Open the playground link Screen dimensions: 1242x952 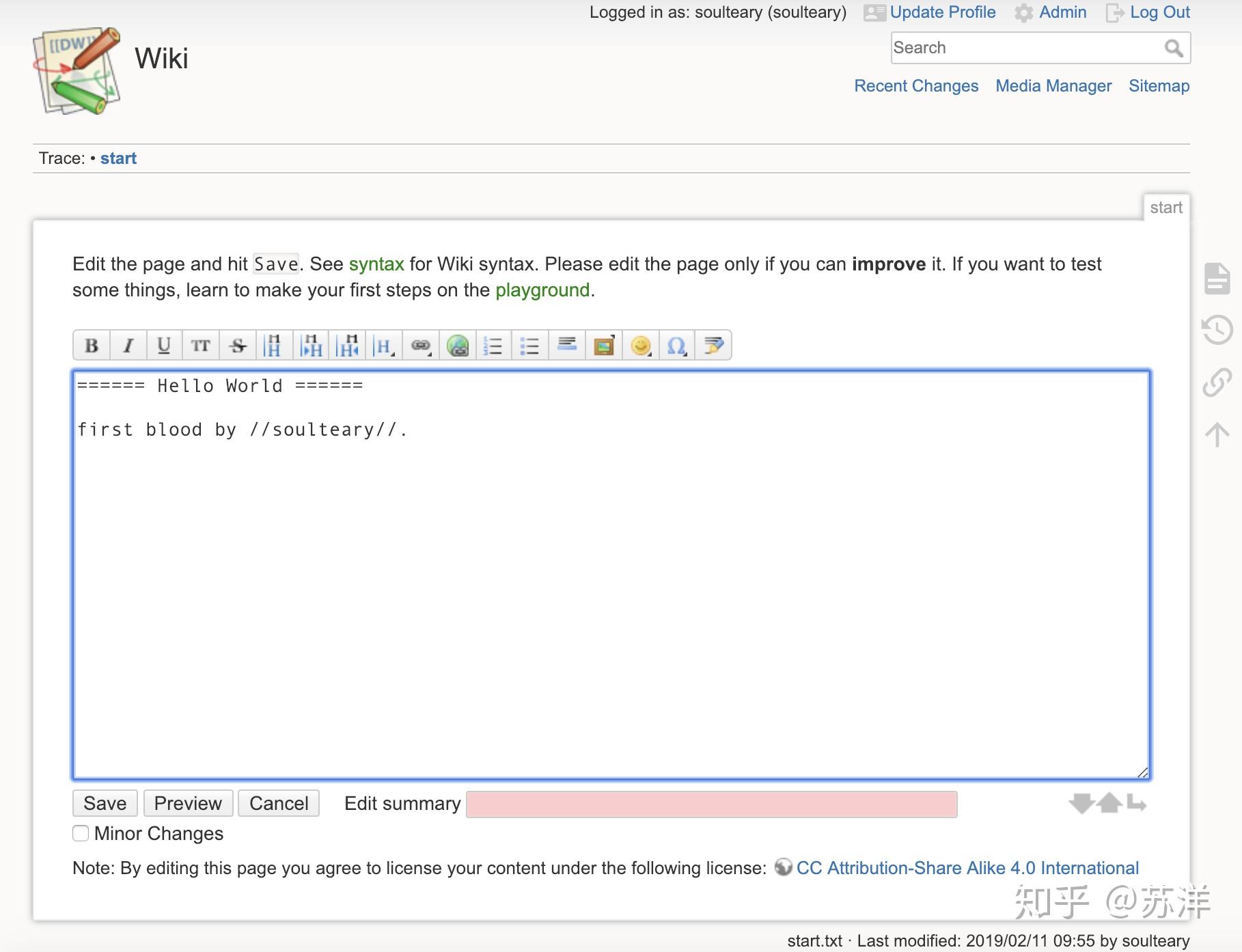coord(543,290)
